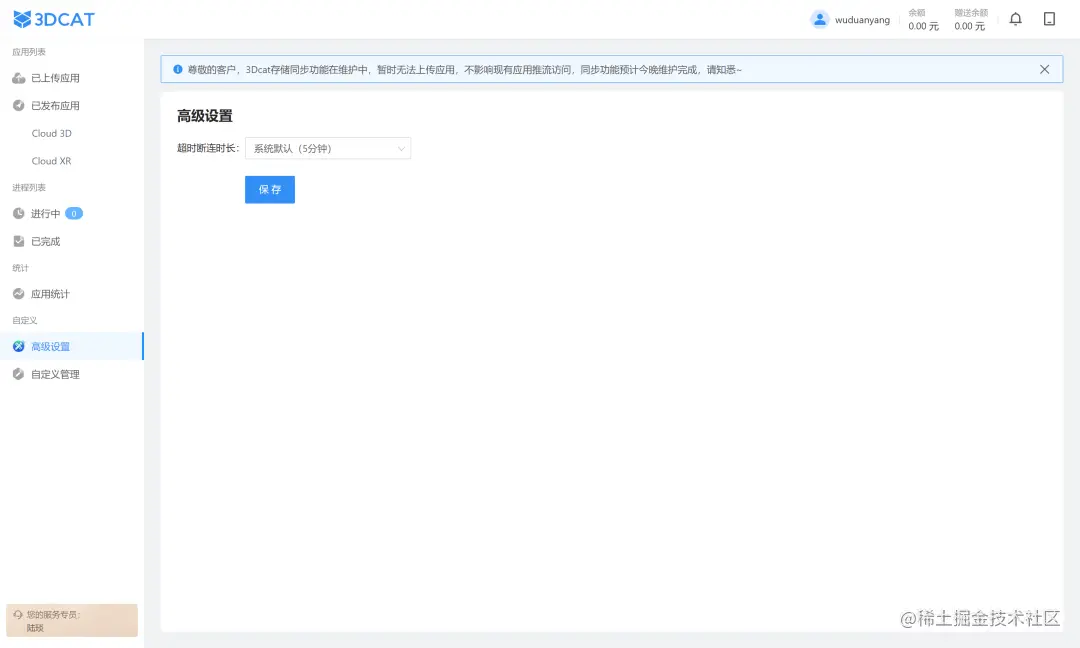Click the dropdown chevron arrow for timeout

[401, 149]
